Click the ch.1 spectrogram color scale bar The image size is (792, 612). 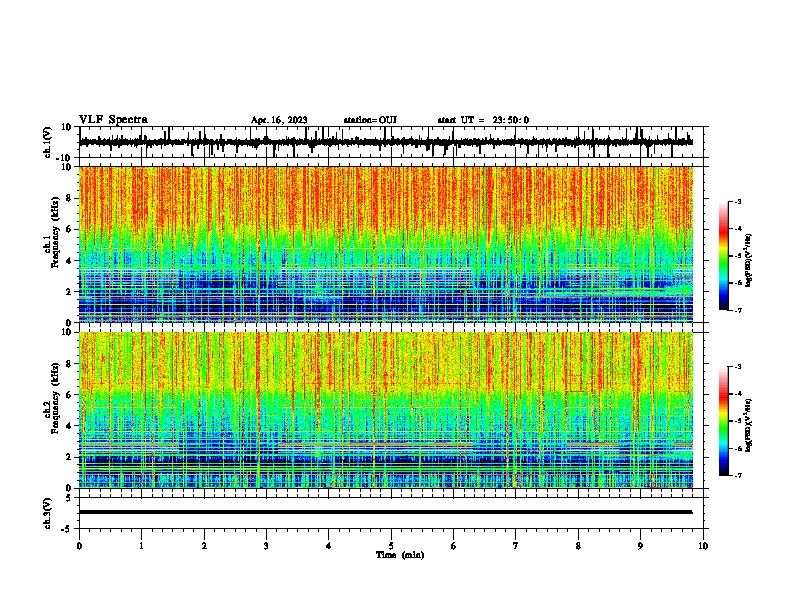tap(723, 256)
